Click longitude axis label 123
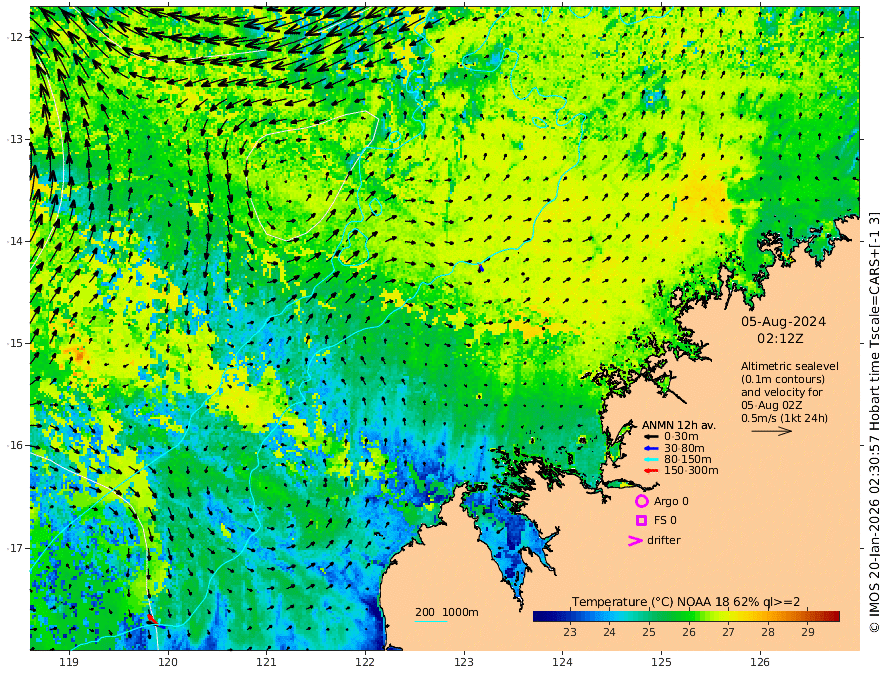 (464, 662)
